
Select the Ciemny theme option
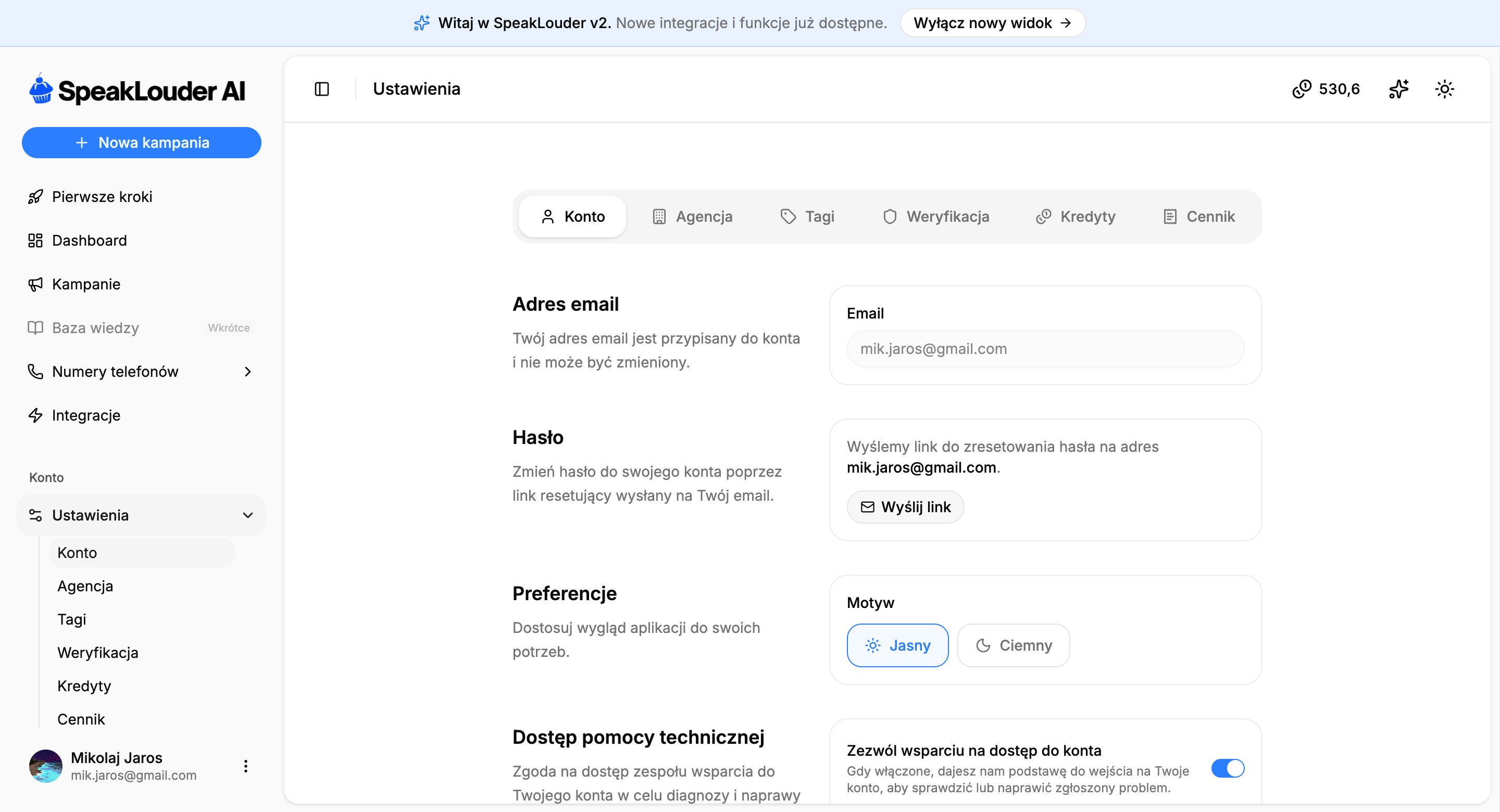(1013, 645)
